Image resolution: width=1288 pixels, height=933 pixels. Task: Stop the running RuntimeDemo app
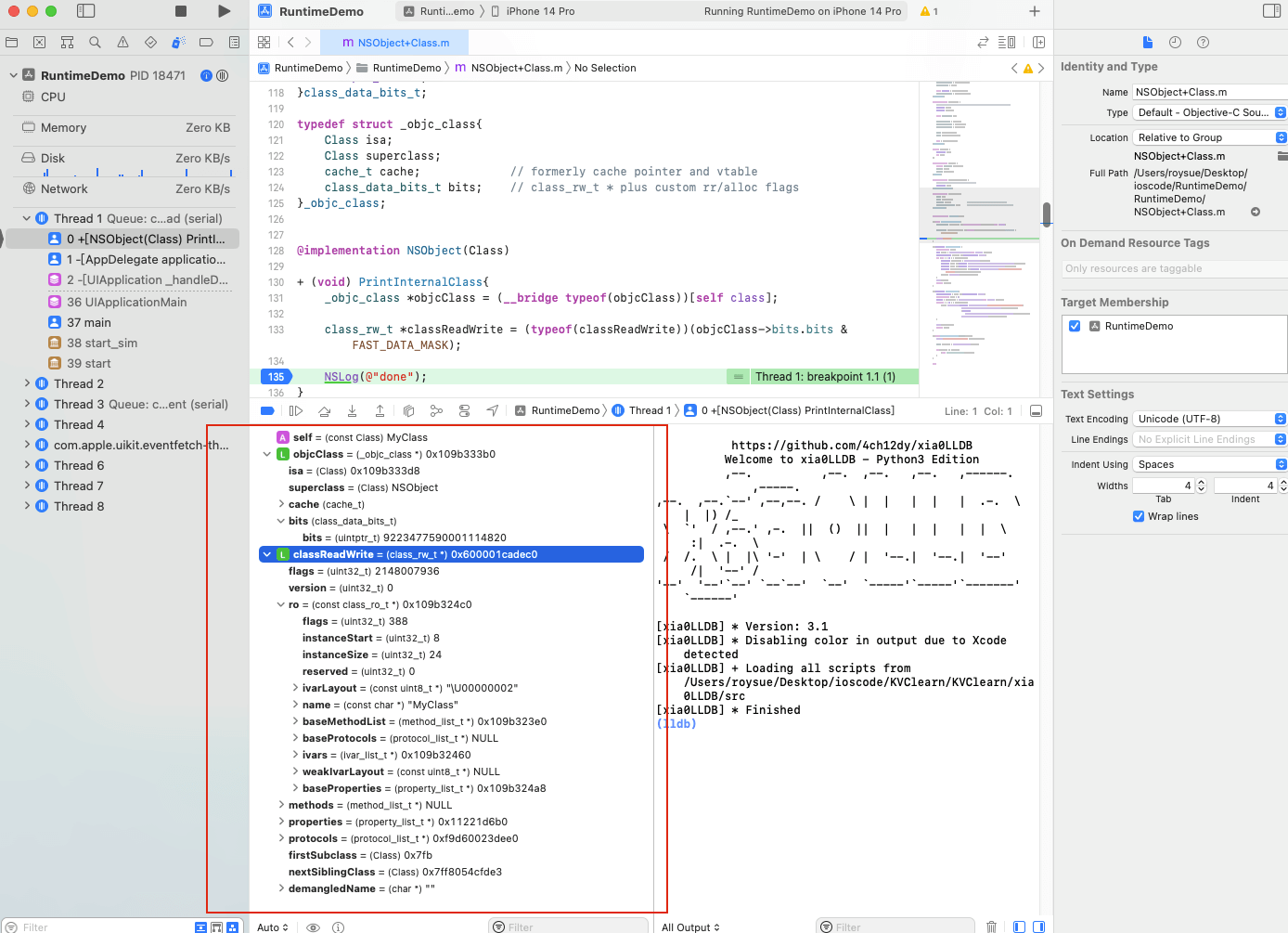click(x=181, y=11)
